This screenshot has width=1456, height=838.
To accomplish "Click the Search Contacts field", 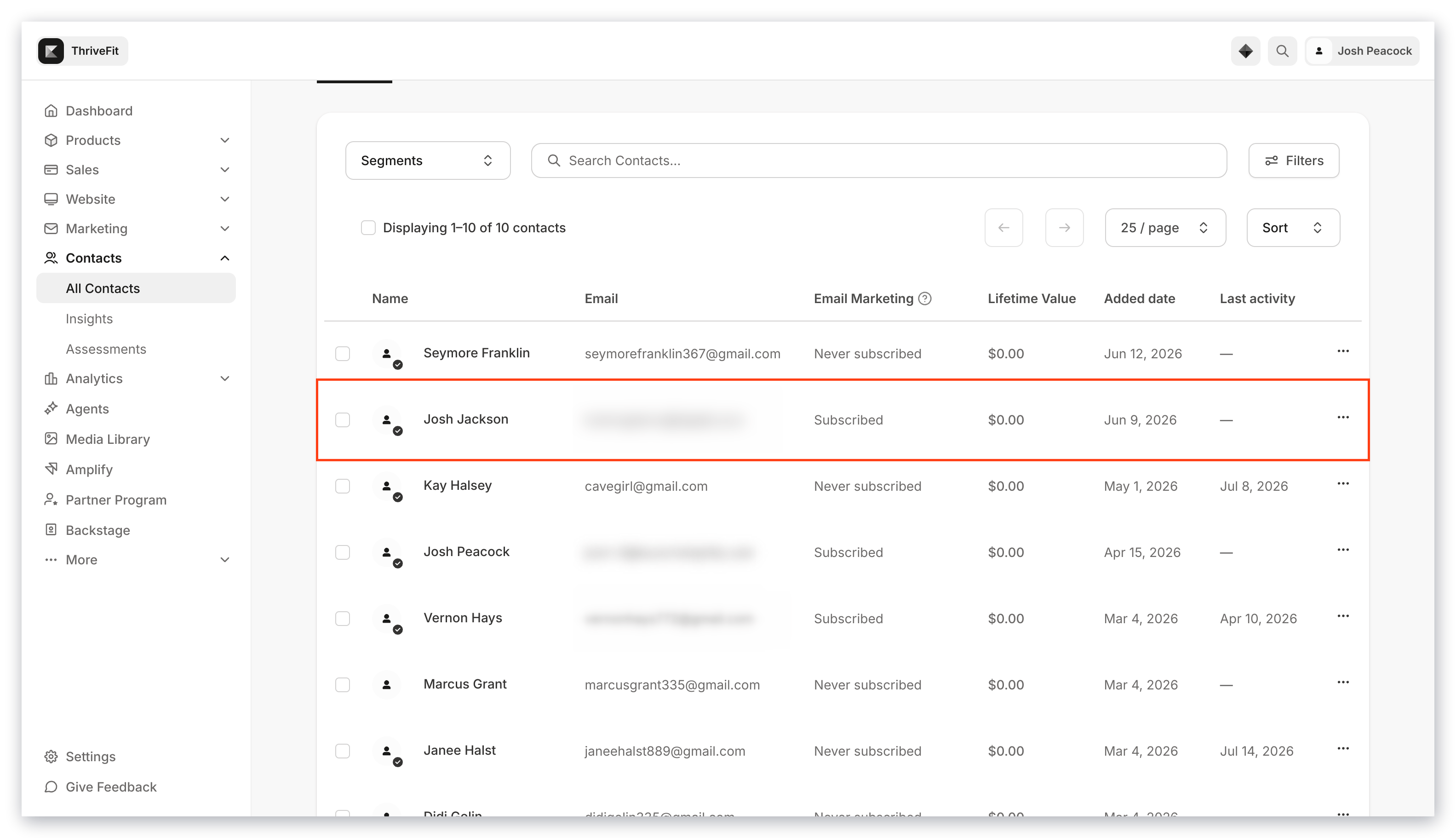I will 878,161.
